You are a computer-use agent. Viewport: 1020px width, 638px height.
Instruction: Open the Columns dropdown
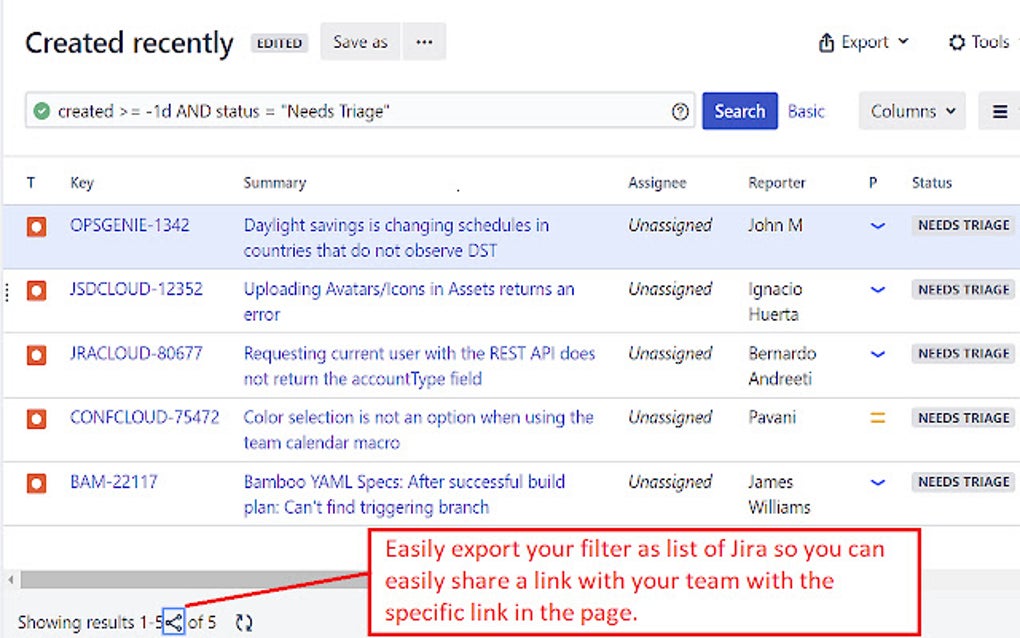(x=910, y=111)
